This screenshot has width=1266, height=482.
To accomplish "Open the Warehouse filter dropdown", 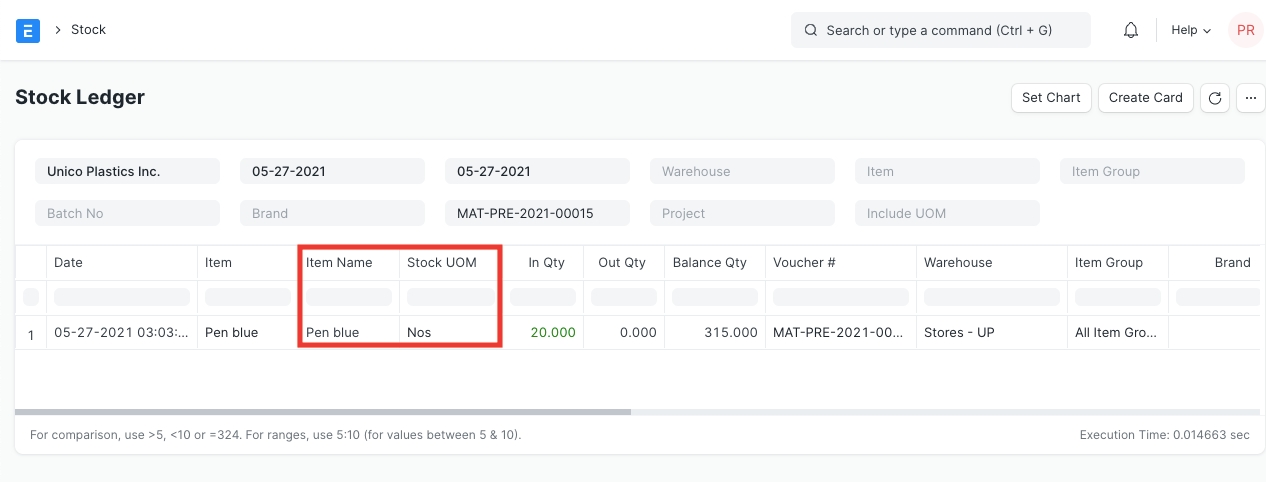I will pos(742,171).
